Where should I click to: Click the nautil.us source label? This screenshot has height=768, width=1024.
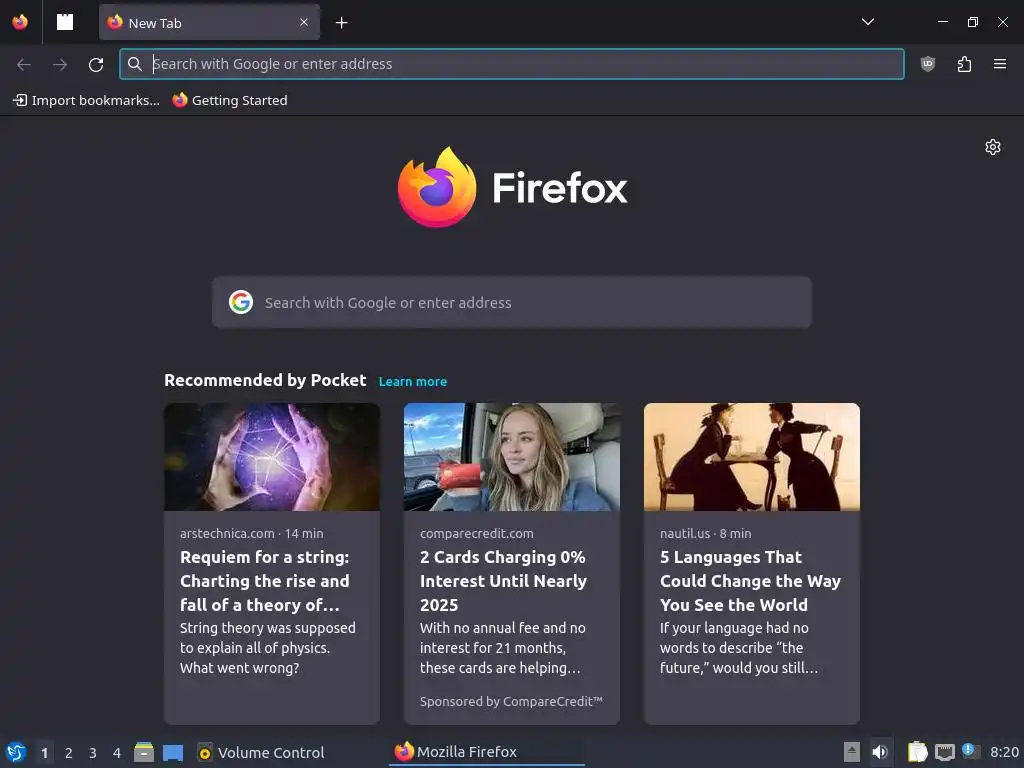click(x=684, y=534)
